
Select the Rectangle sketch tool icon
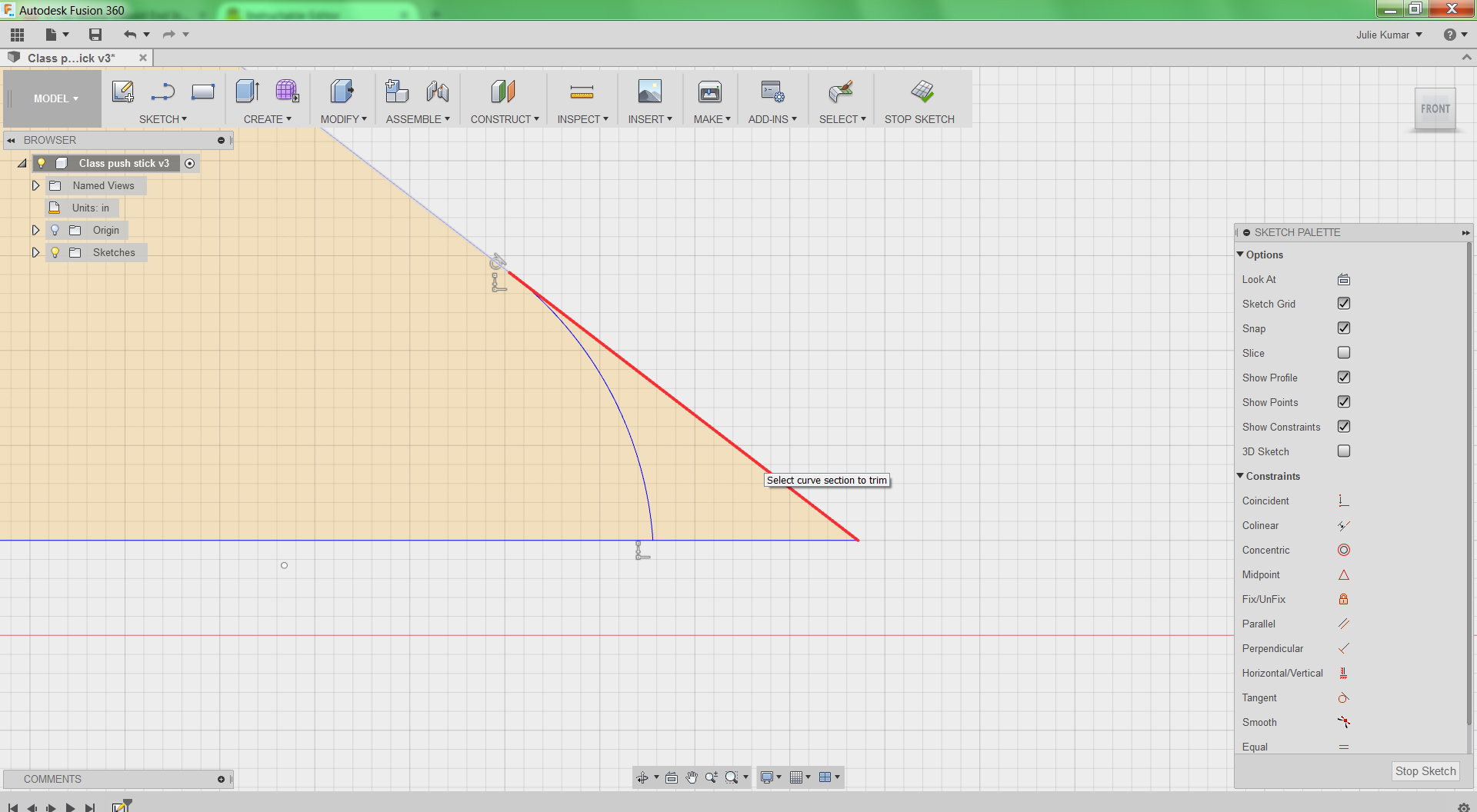203,92
